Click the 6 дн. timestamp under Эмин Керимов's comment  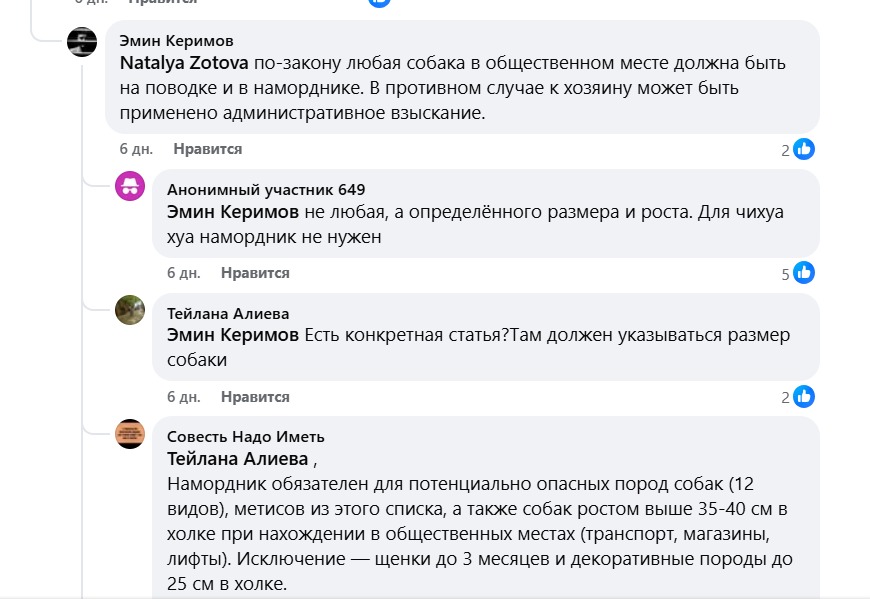click(x=136, y=149)
